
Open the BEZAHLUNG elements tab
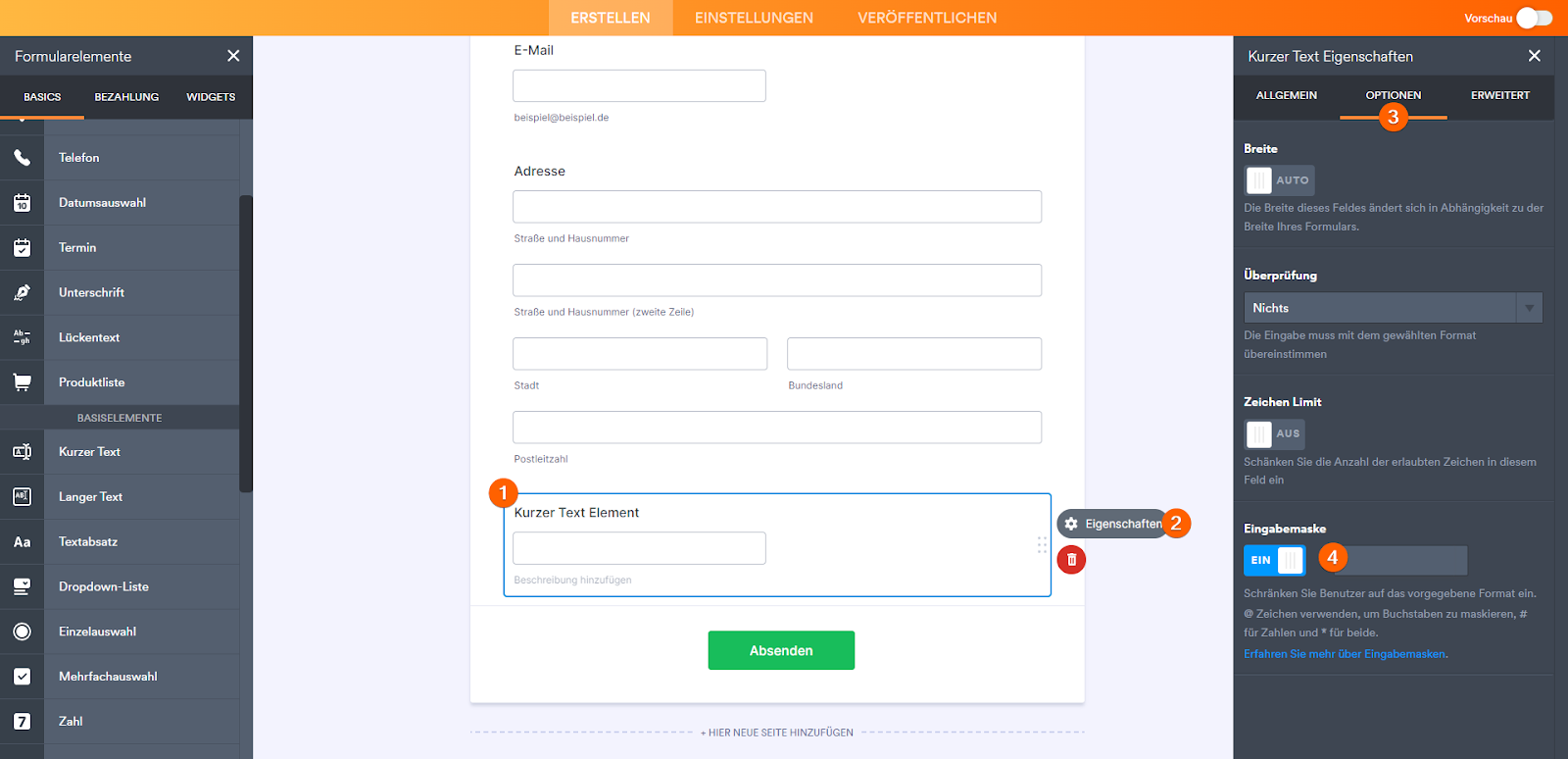pos(126,97)
